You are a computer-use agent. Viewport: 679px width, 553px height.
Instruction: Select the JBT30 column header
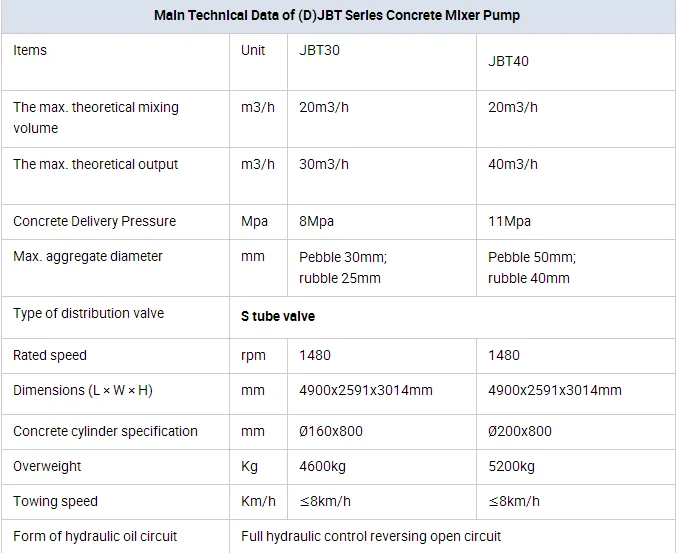click(x=319, y=50)
